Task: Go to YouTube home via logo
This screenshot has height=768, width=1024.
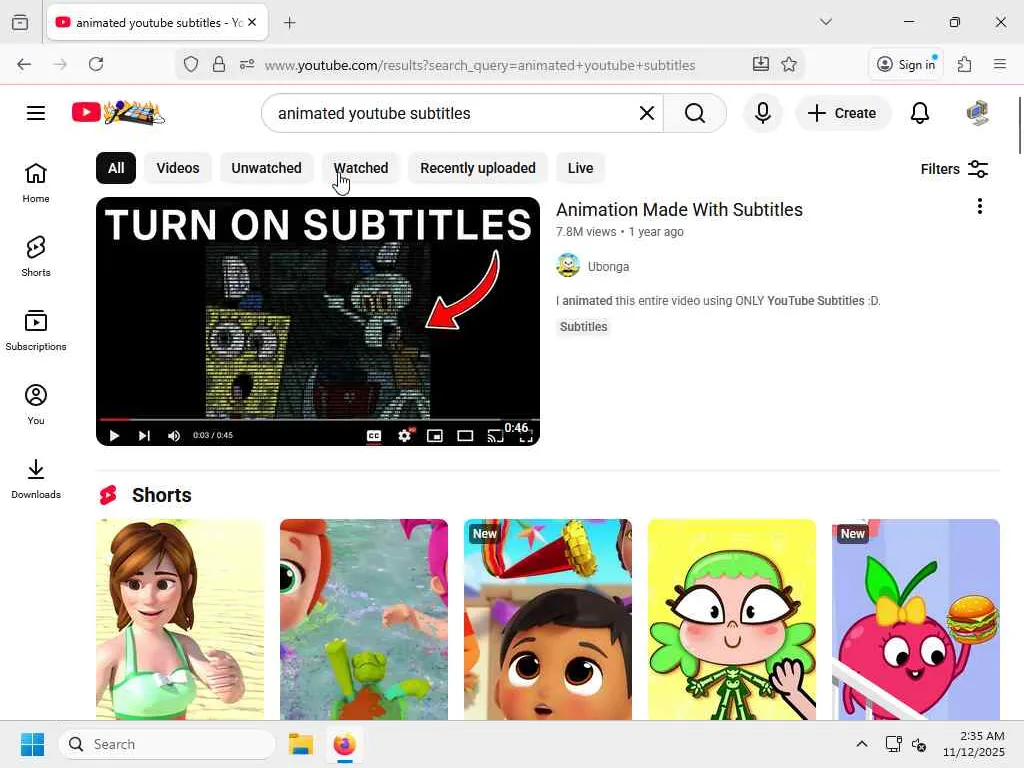Action: click(x=118, y=113)
